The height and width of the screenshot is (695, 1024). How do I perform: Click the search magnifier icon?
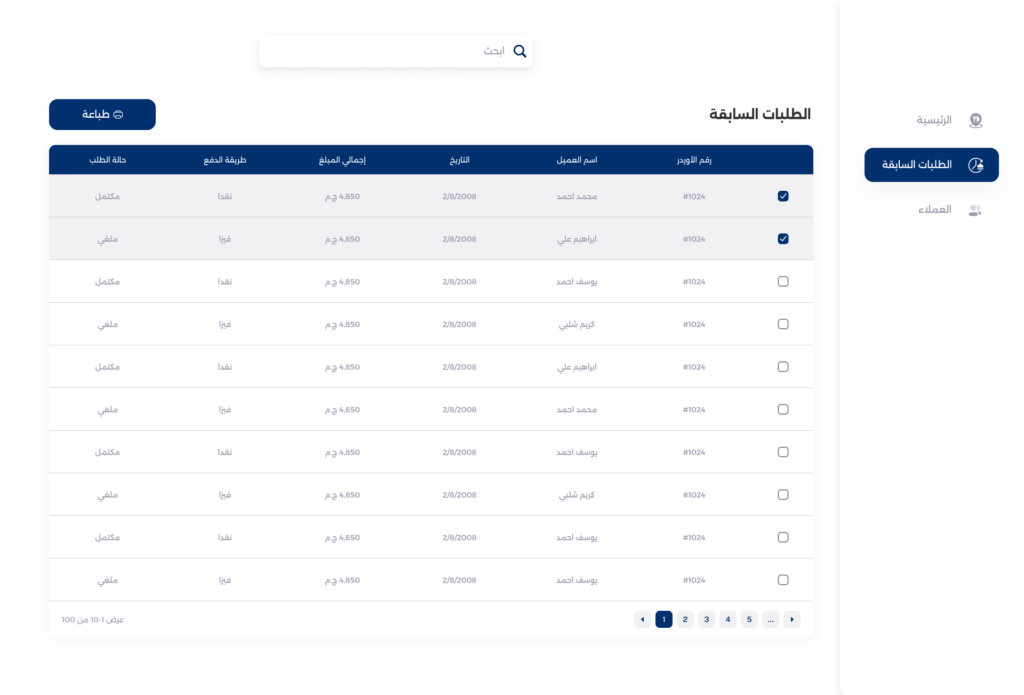(519, 51)
